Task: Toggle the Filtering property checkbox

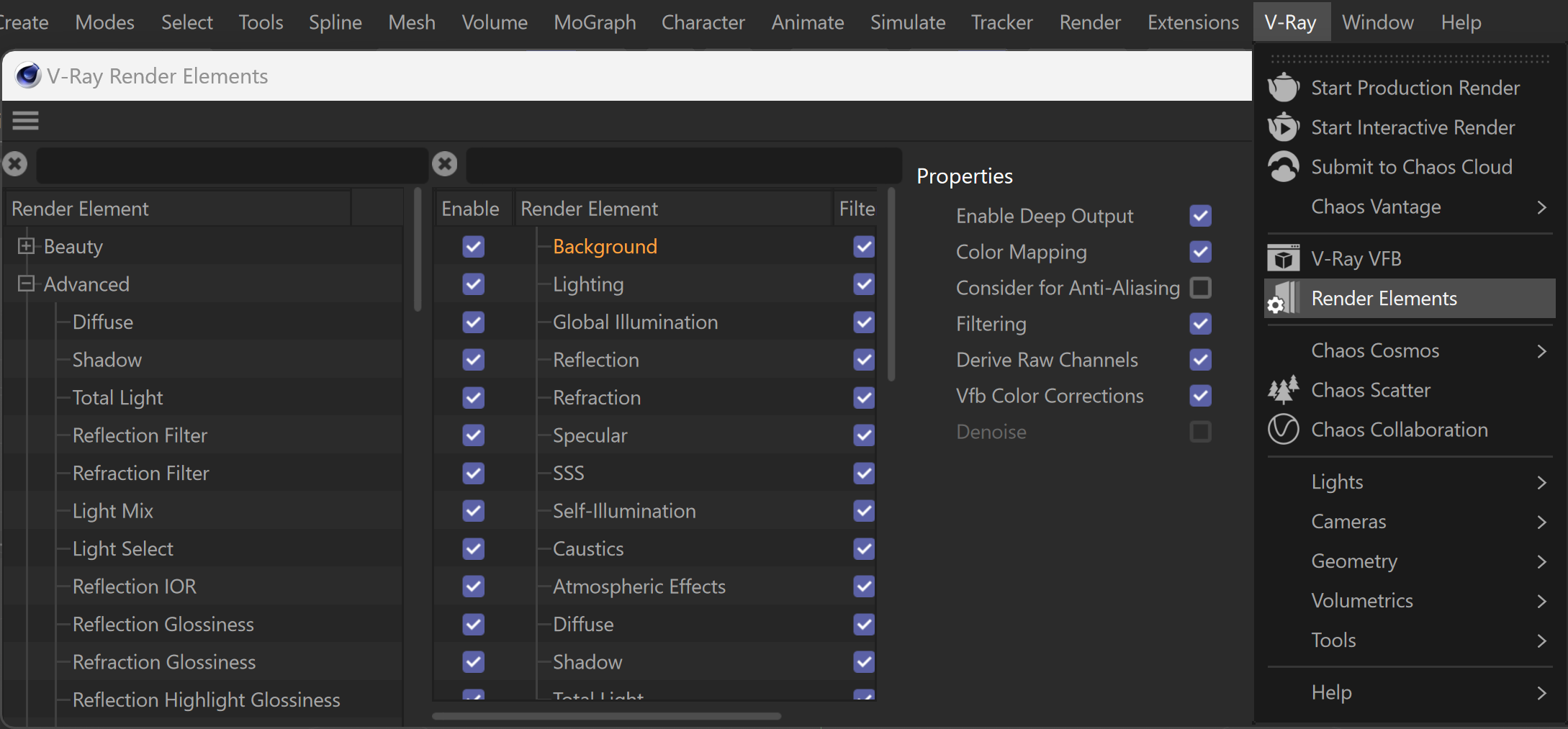Action: tap(1201, 324)
